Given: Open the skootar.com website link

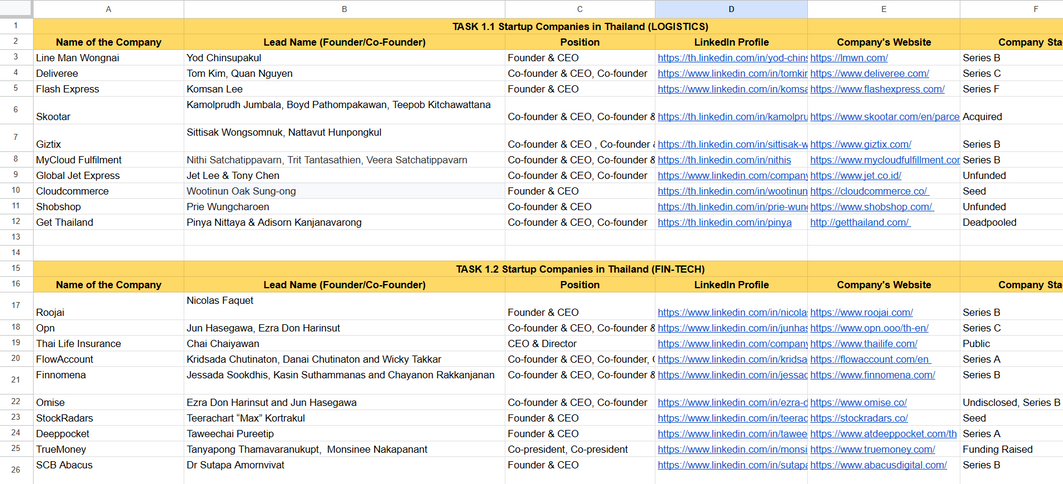Looking at the screenshot, I should [x=885, y=117].
